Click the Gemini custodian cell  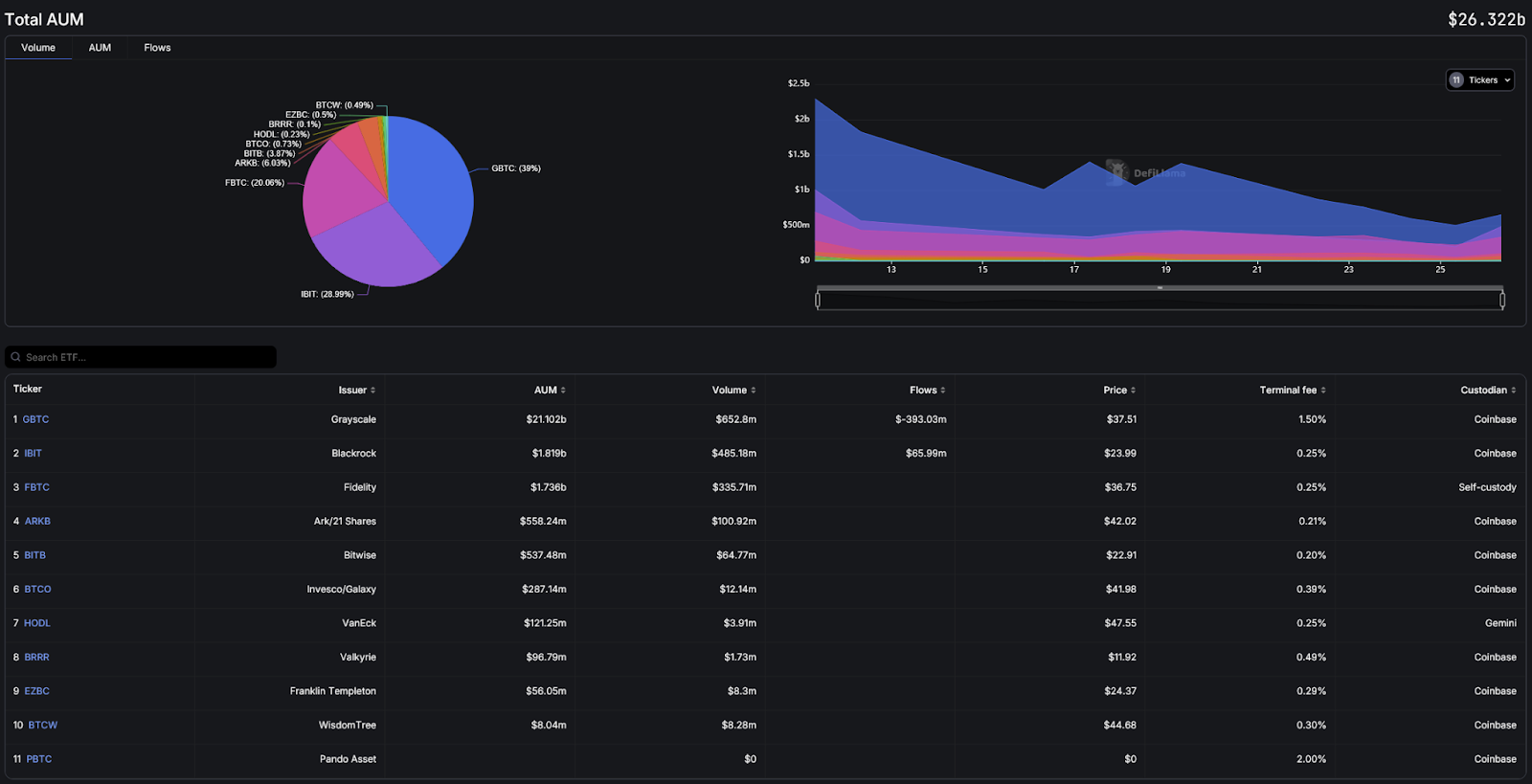tap(1500, 623)
